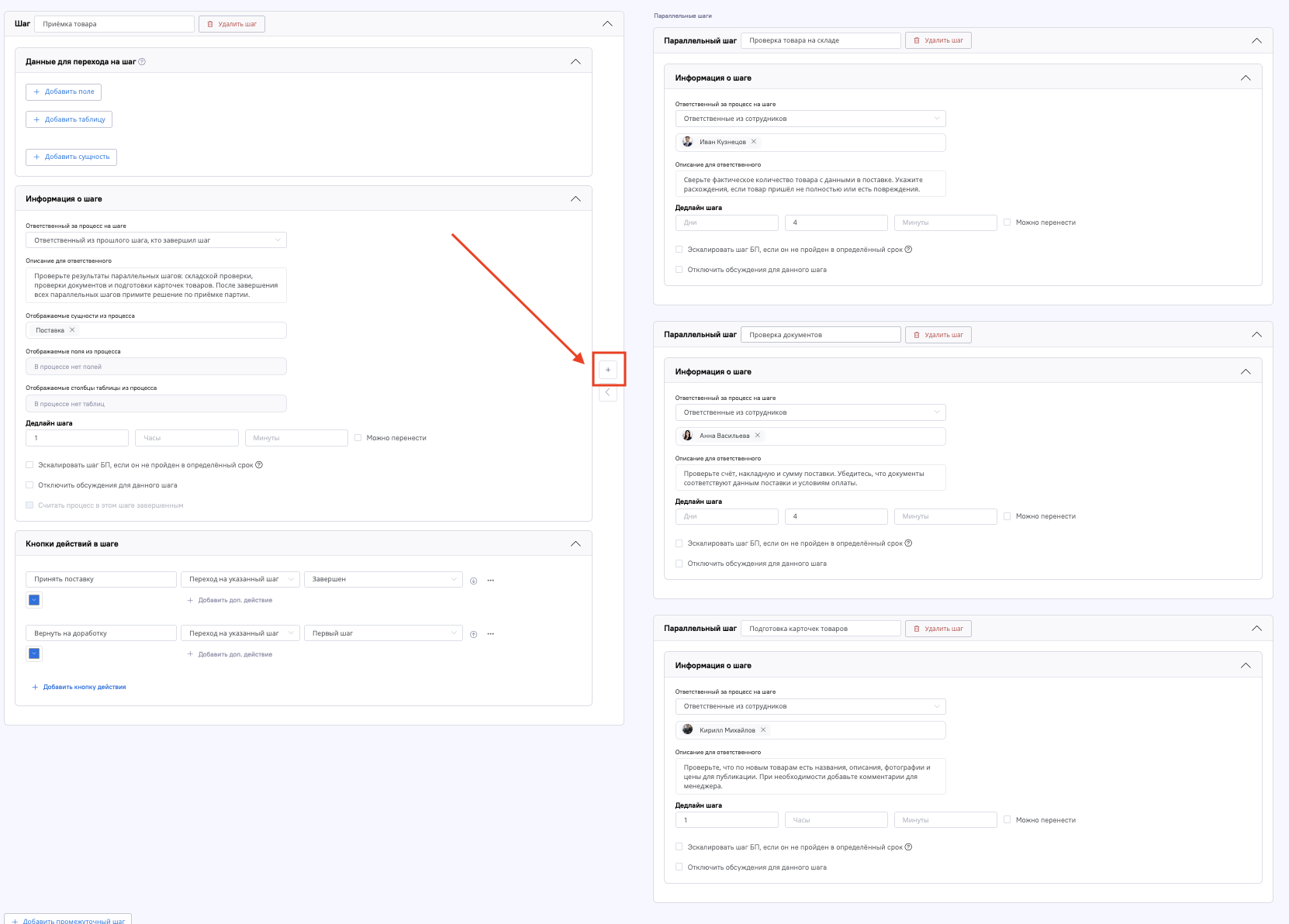Click the blue color swatch under Принять поставку
This screenshot has height=924, width=1289.
(34, 600)
